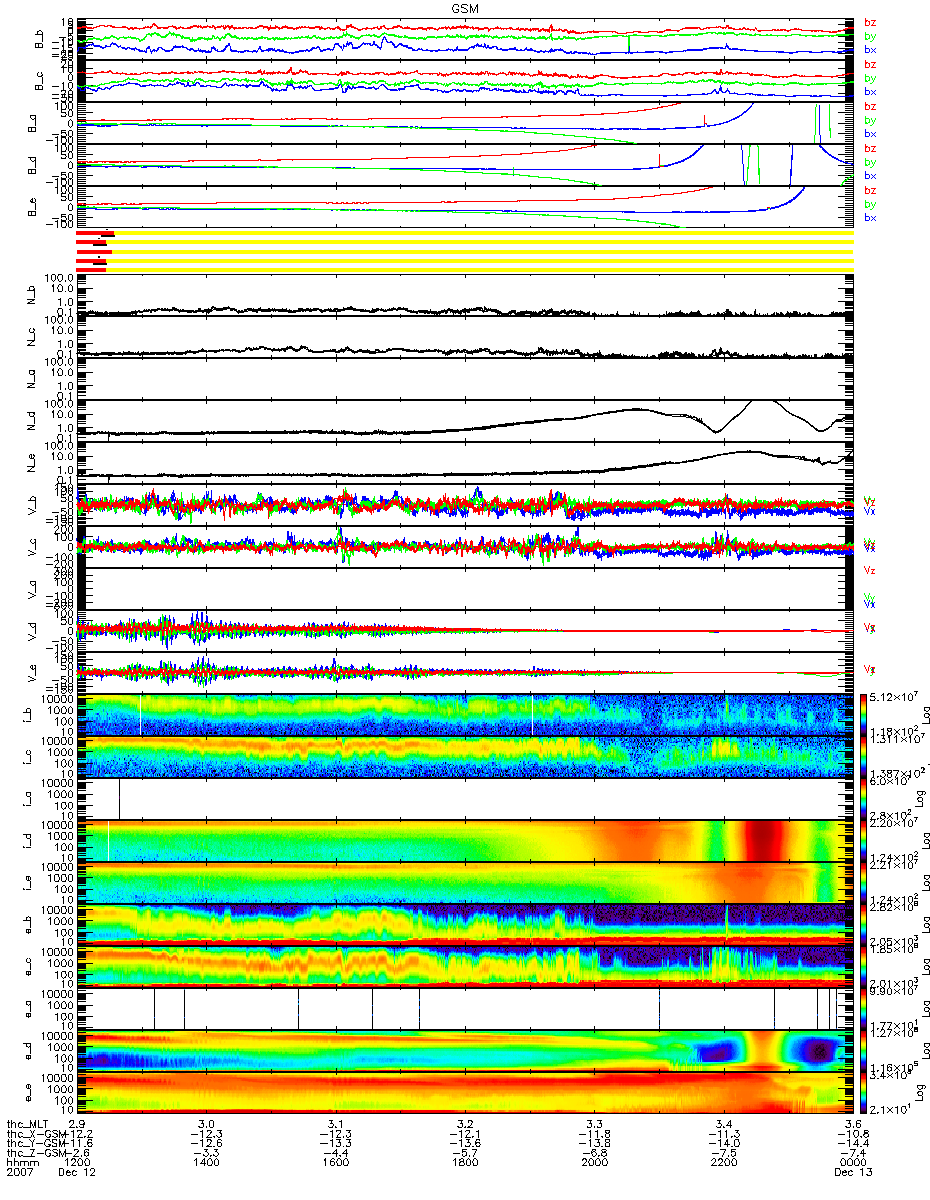930x1200 pixels.
Task: Click the thc_Z-GSM footer row label
Action: coord(38,1154)
